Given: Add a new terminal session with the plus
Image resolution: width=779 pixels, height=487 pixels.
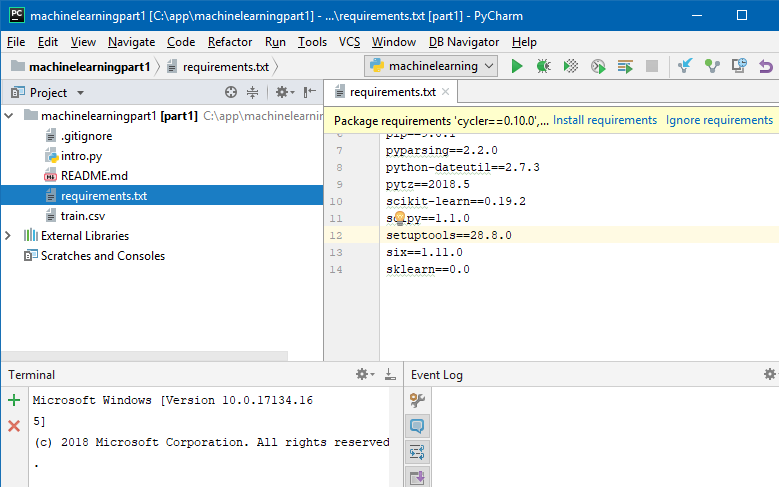Looking at the screenshot, I should pos(14,400).
